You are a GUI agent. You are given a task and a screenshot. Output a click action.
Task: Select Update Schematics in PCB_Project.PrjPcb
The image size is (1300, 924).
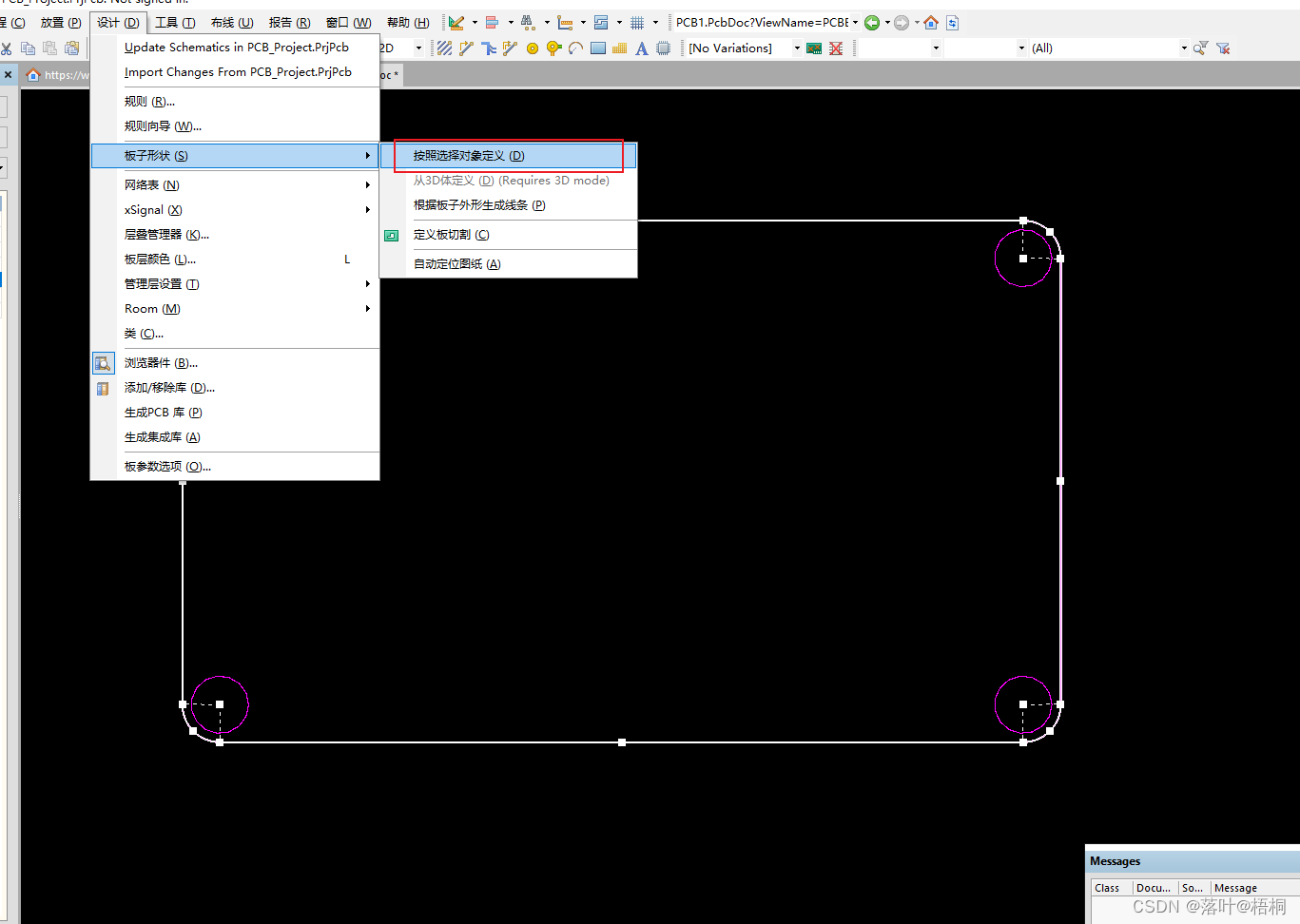coord(235,48)
